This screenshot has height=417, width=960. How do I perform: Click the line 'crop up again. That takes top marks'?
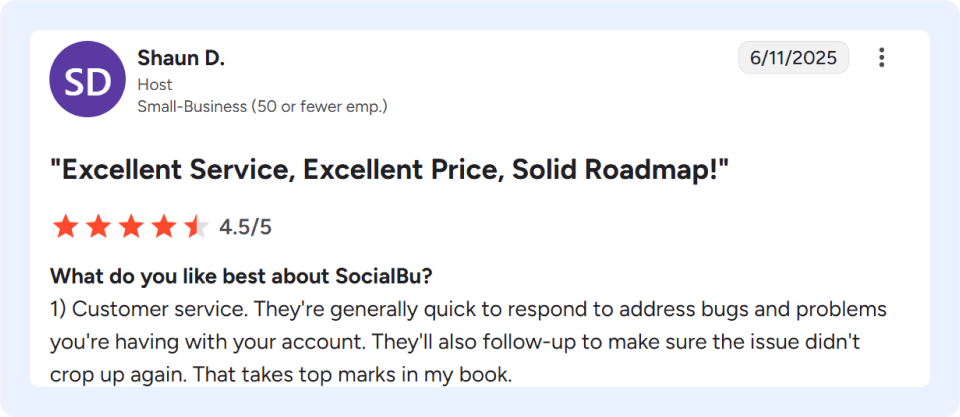click(280, 375)
